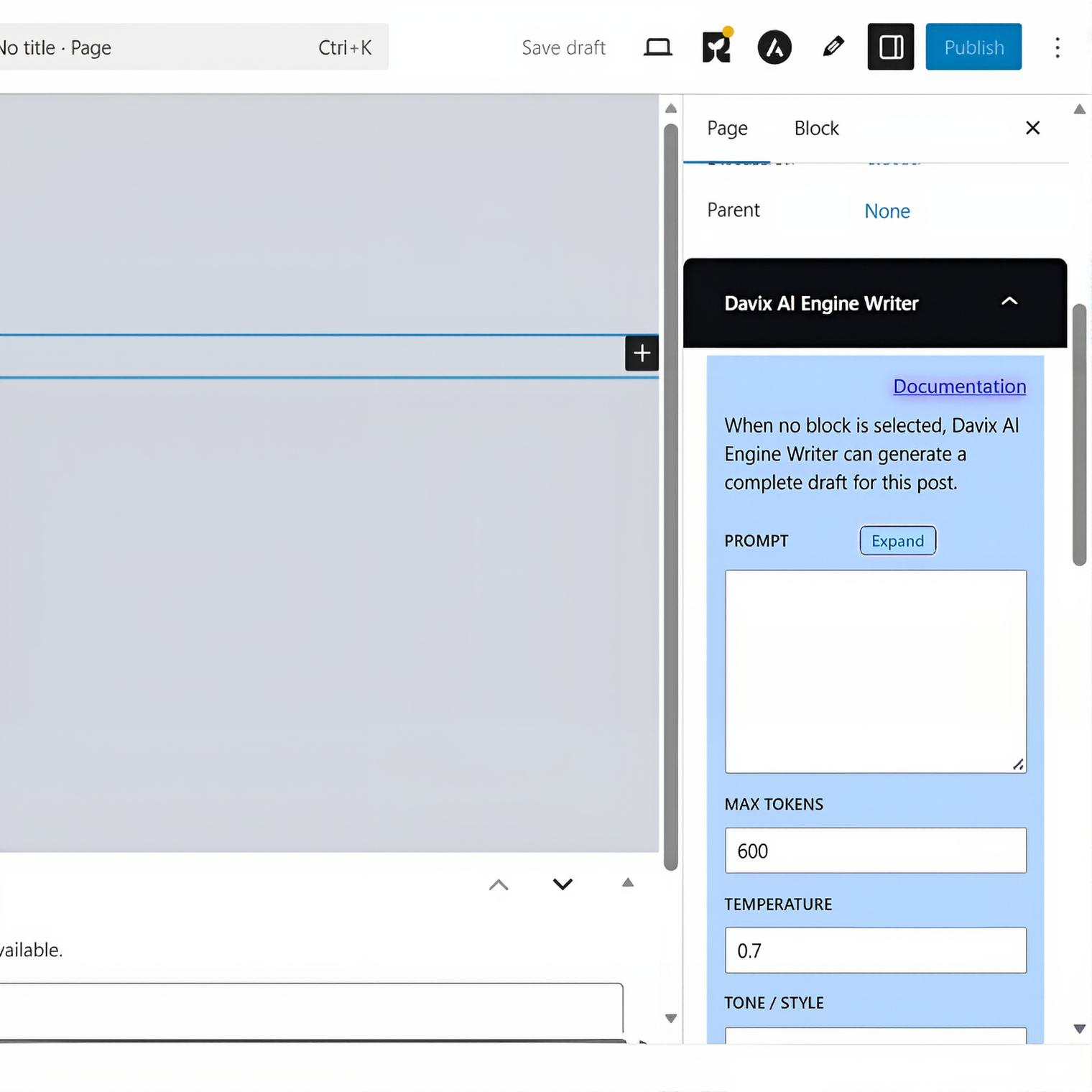Close the settings sidebar with X
Screen dimensions: 1092x1092
tap(1032, 128)
